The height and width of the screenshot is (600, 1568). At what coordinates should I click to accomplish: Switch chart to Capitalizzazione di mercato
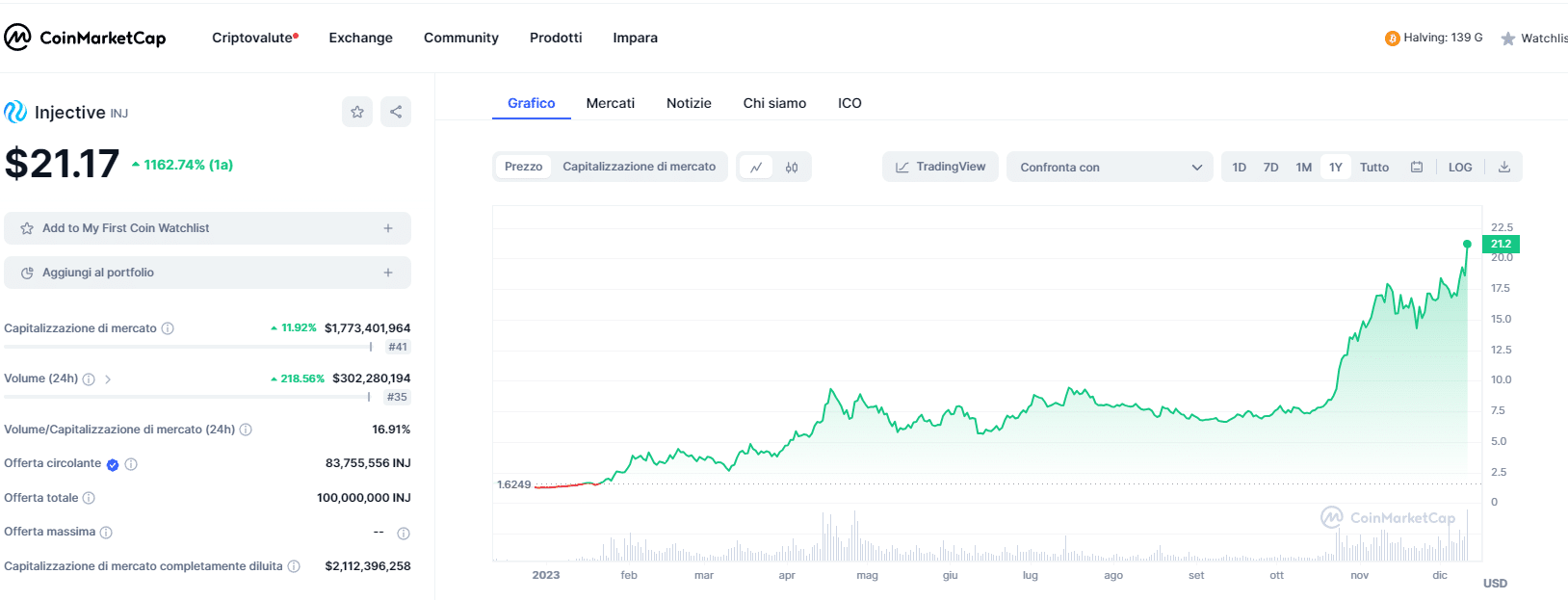[639, 167]
